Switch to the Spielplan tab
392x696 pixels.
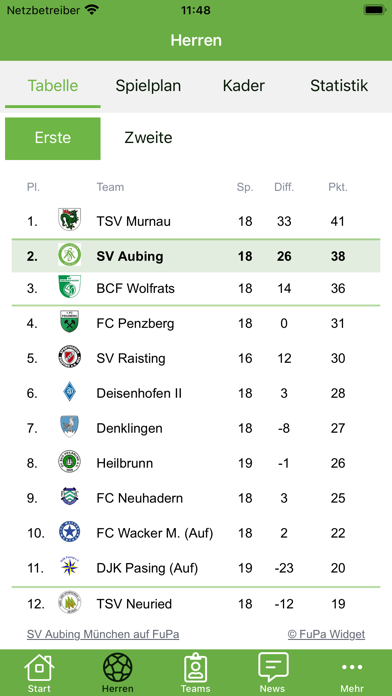point(148,86)
